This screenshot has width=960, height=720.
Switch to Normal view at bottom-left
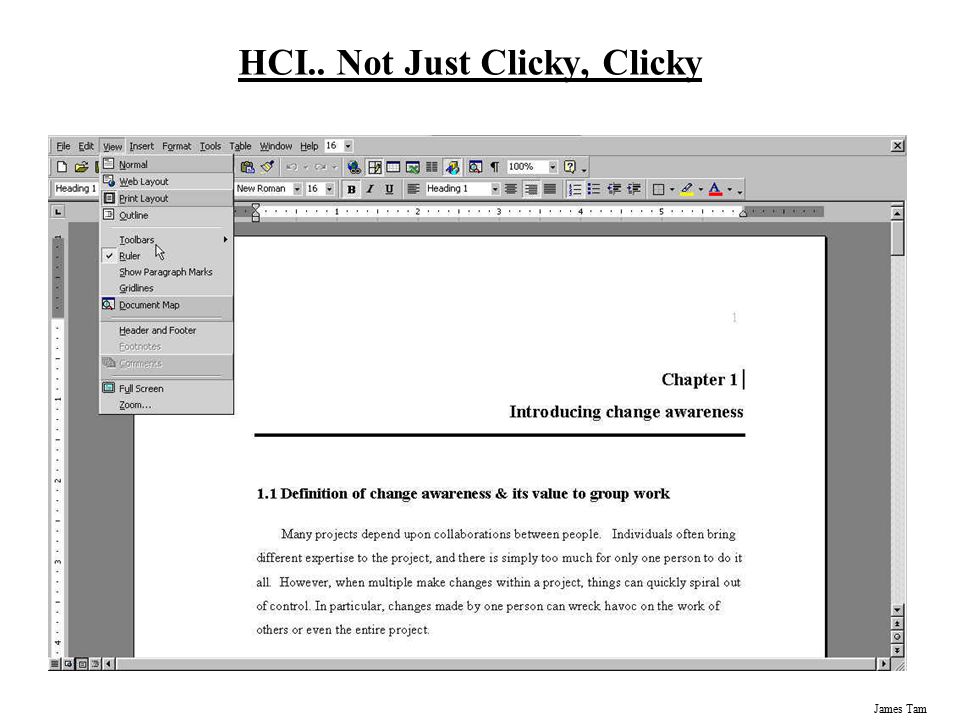tap(55, 664)
